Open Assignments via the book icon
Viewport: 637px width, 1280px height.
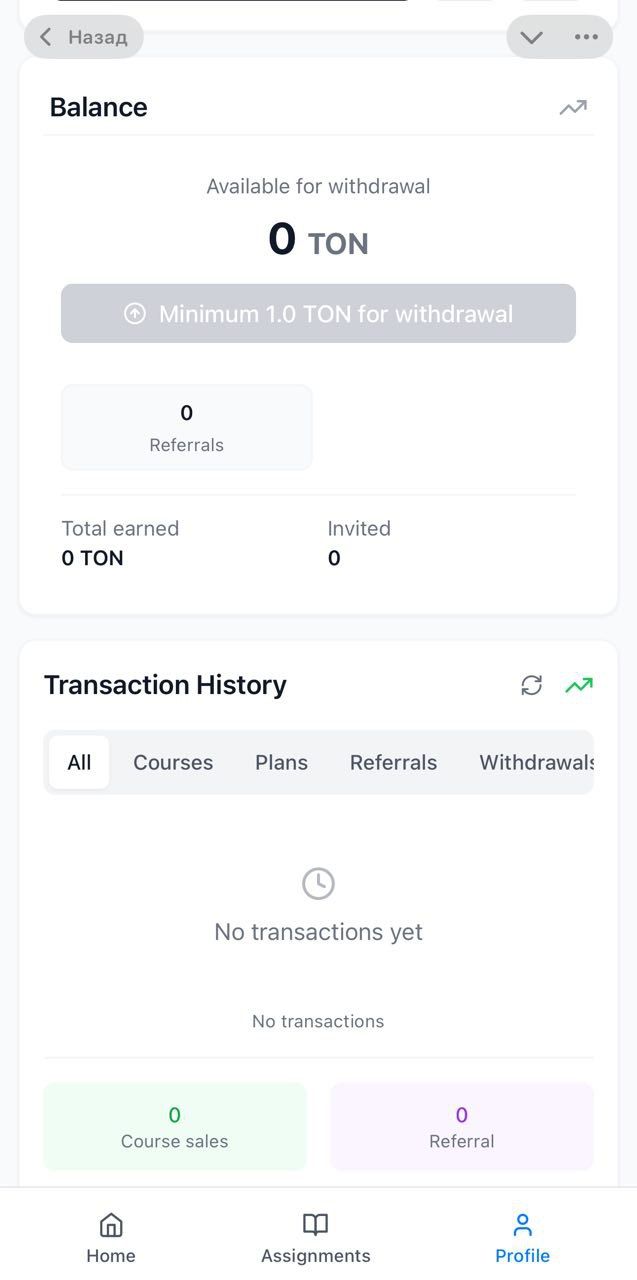click(x=315, y=1224)
